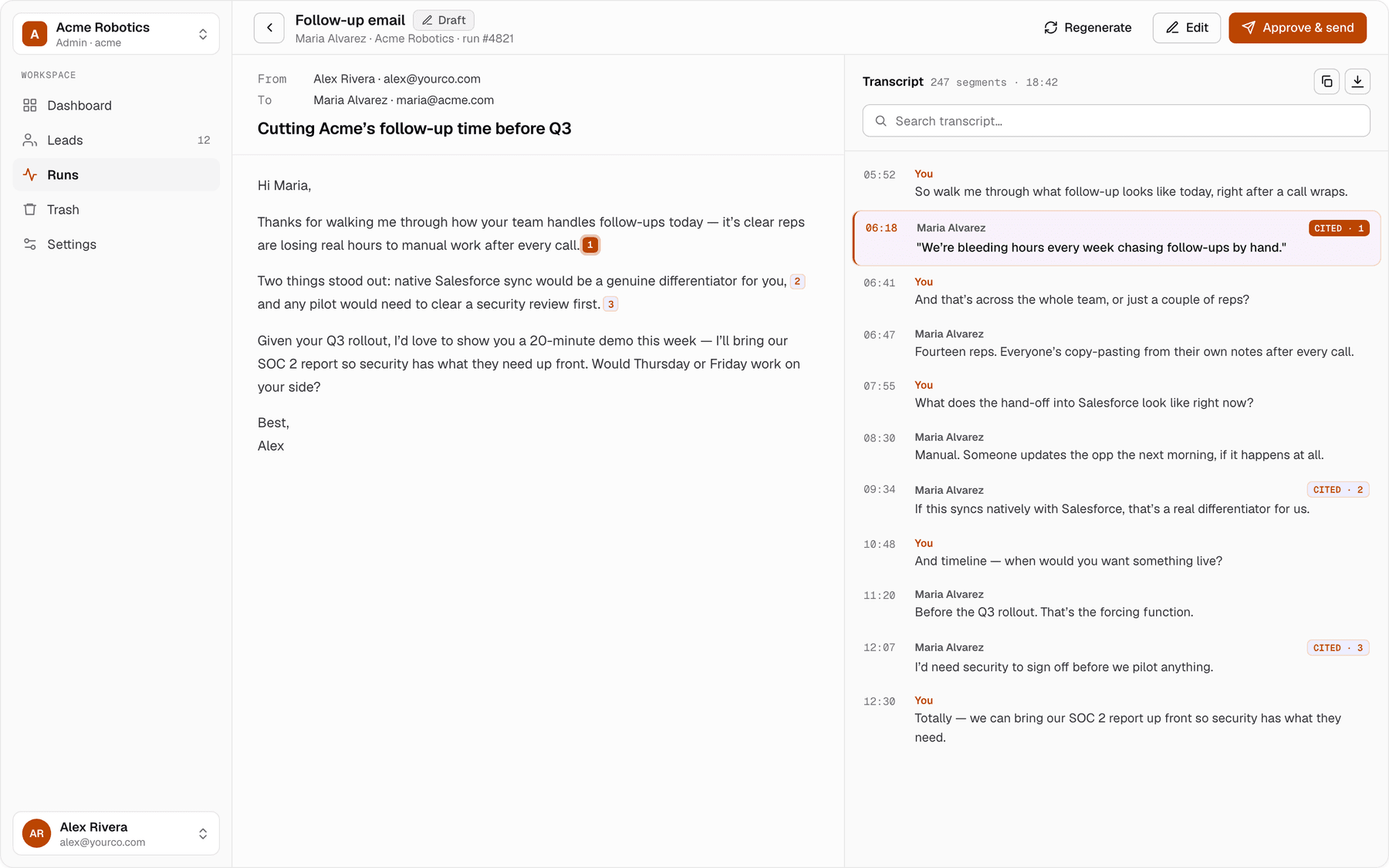The width and height of the screenshot is (1389, 868).
Task: Click the Runs activity icon
Action: (30, 175)
